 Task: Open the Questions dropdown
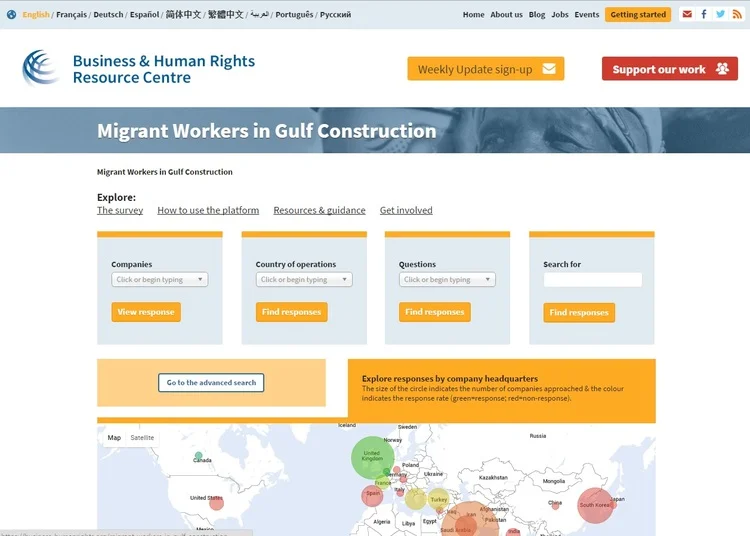(447, 280)
